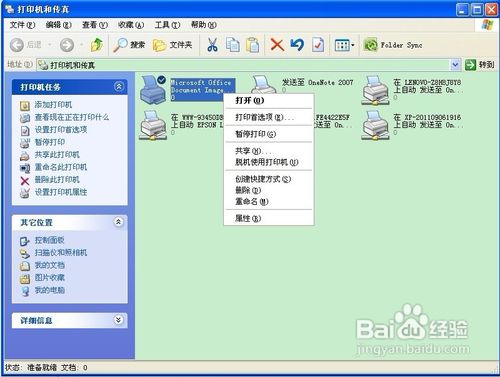Click the 发送至 OneNote 2007 label

point(317,83)
